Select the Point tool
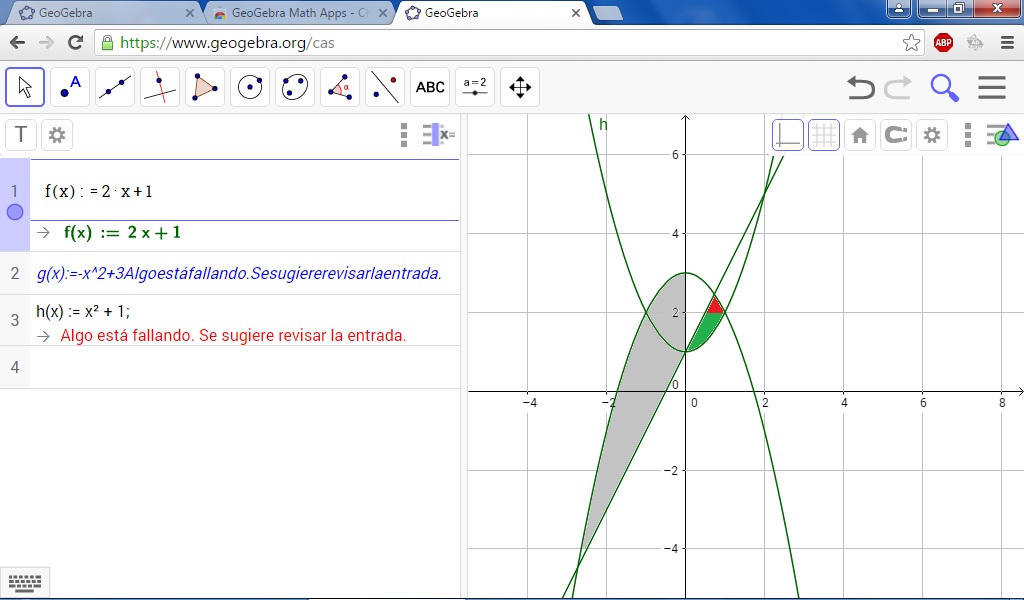Image resolution: width=1024 pixels, height=600 pixels. 70,87
